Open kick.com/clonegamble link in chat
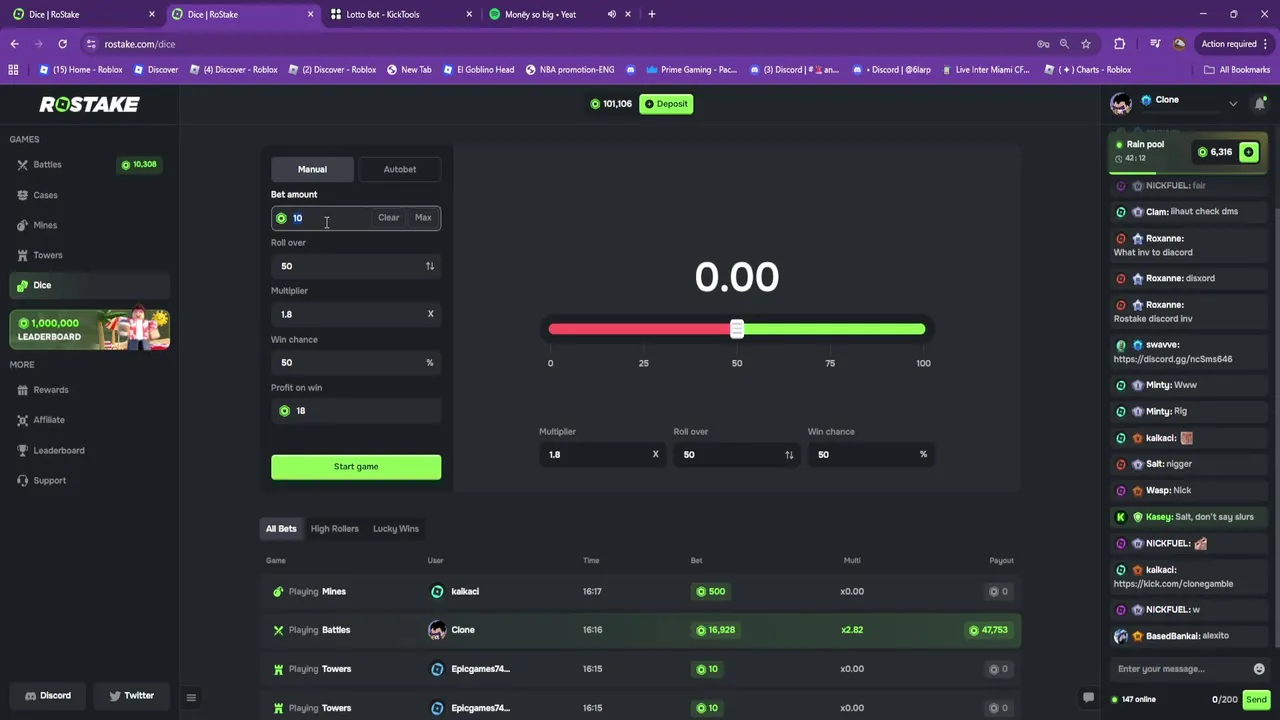The width and height of the screenshot is (1280, 720). 1173,584
